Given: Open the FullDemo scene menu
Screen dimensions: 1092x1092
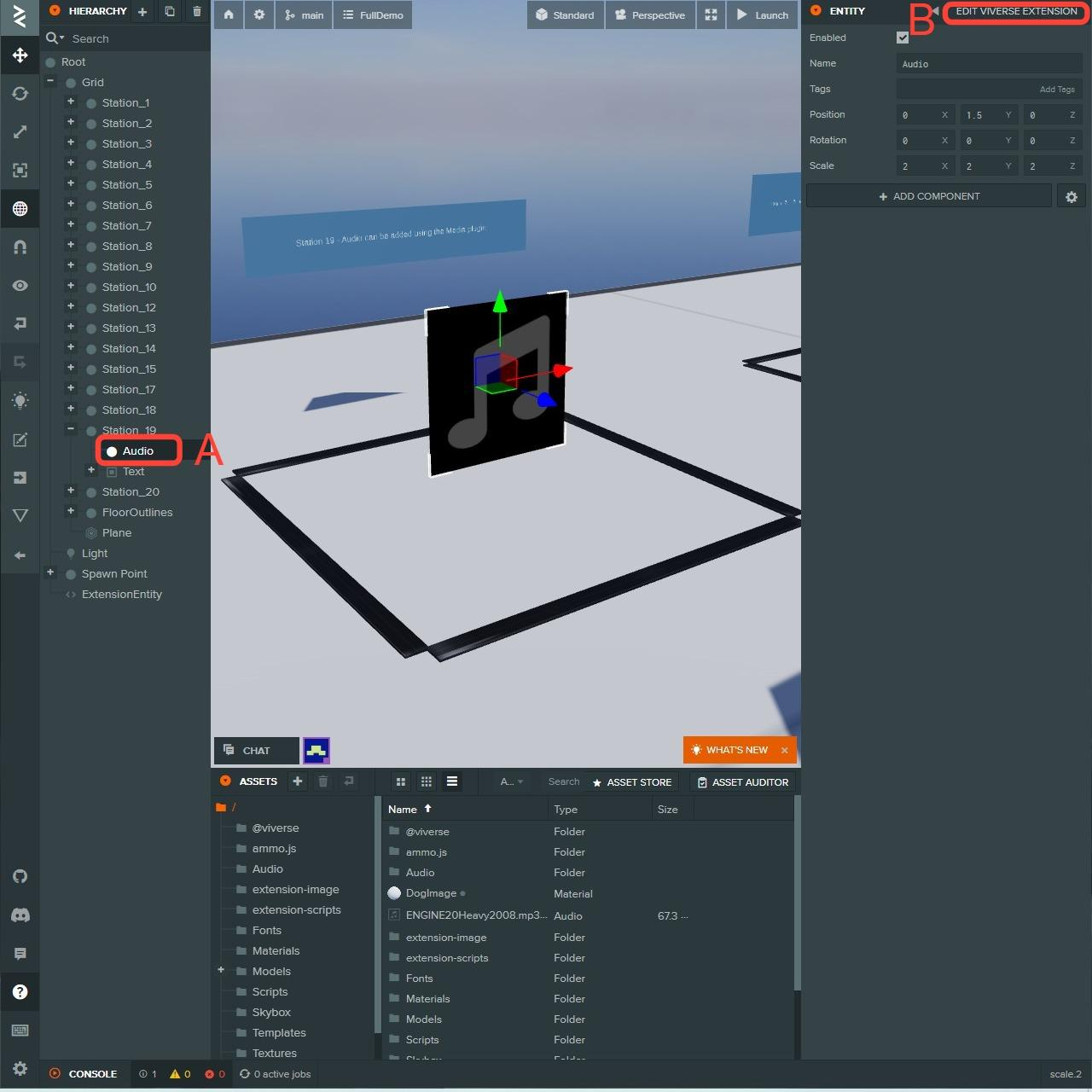Looking at the screenshot, I should pos(373,15).
